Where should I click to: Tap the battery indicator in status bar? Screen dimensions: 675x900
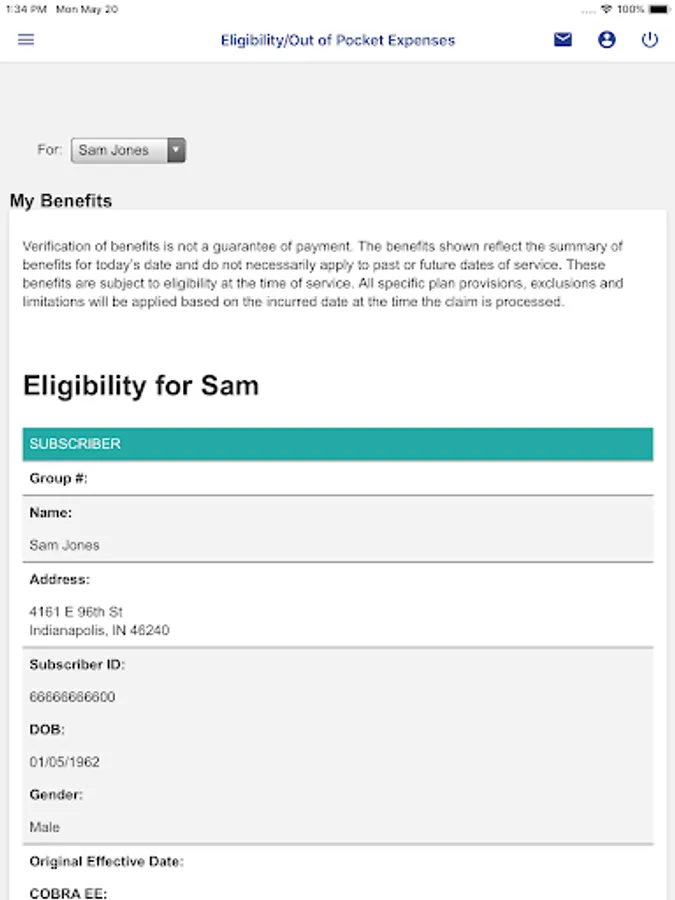pos(658,9)
